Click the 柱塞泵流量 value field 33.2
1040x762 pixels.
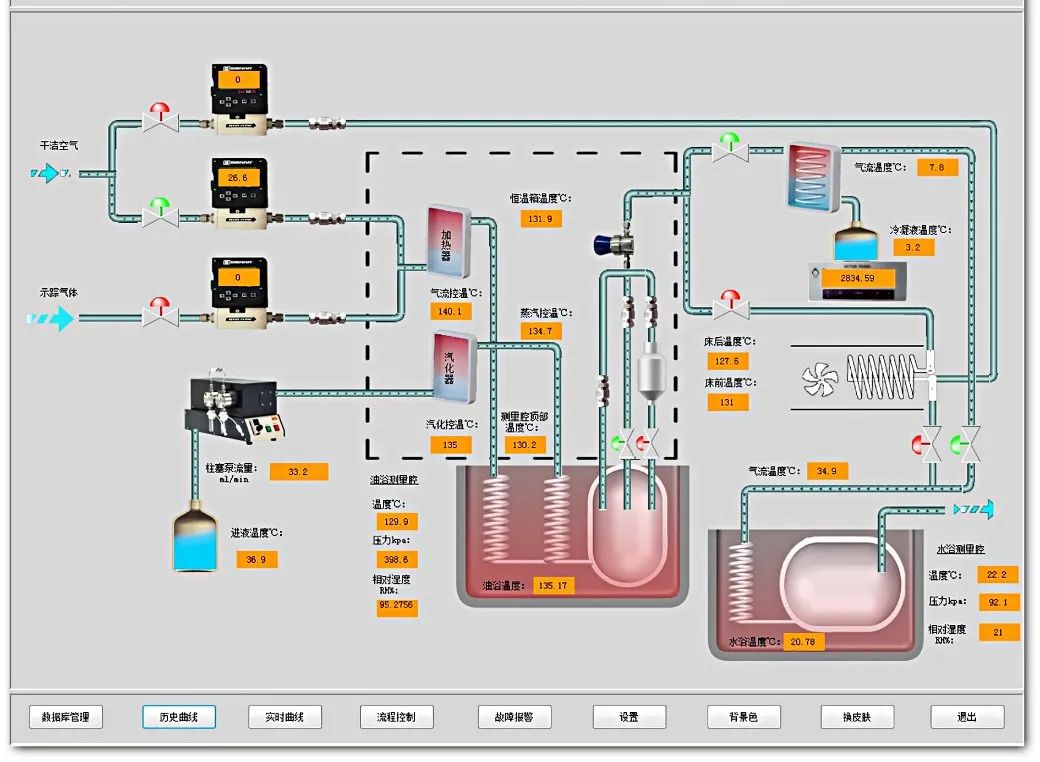click(x=298, y=472)
